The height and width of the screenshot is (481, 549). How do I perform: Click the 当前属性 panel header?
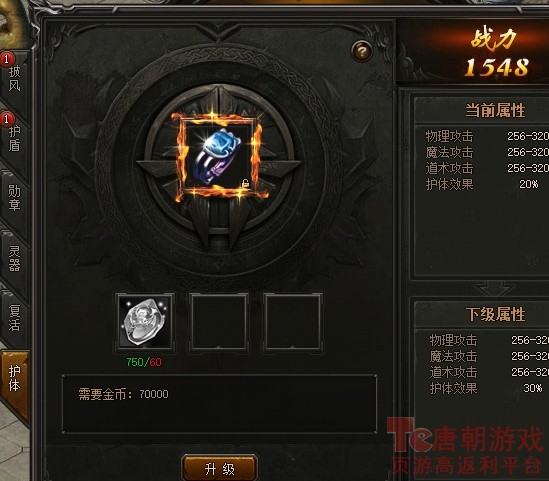(x=495, y=110)
